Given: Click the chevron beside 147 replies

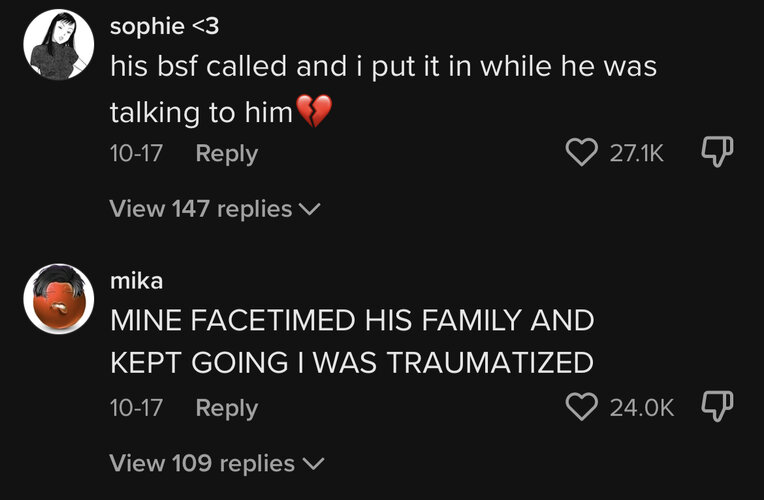Looking at the screenshot, I should [x=309, y=210].
